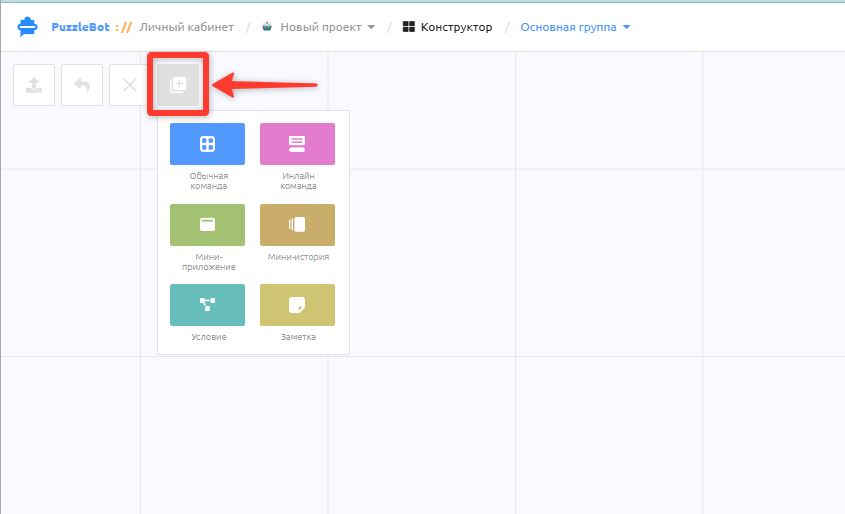845x514 pixels.
Task: Add an Обычная команда block
Action: tap(207, 144)
